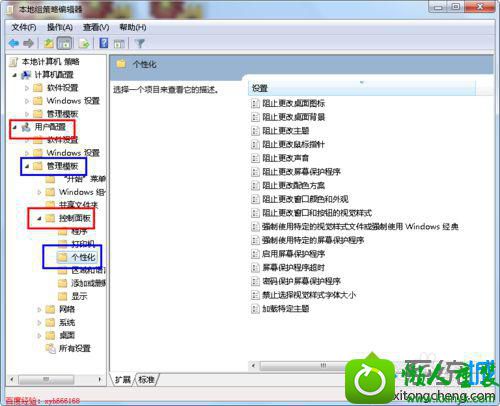
Task: Select policy 阻止更改窗口和按钮的视觉样式
Action: 317,213
